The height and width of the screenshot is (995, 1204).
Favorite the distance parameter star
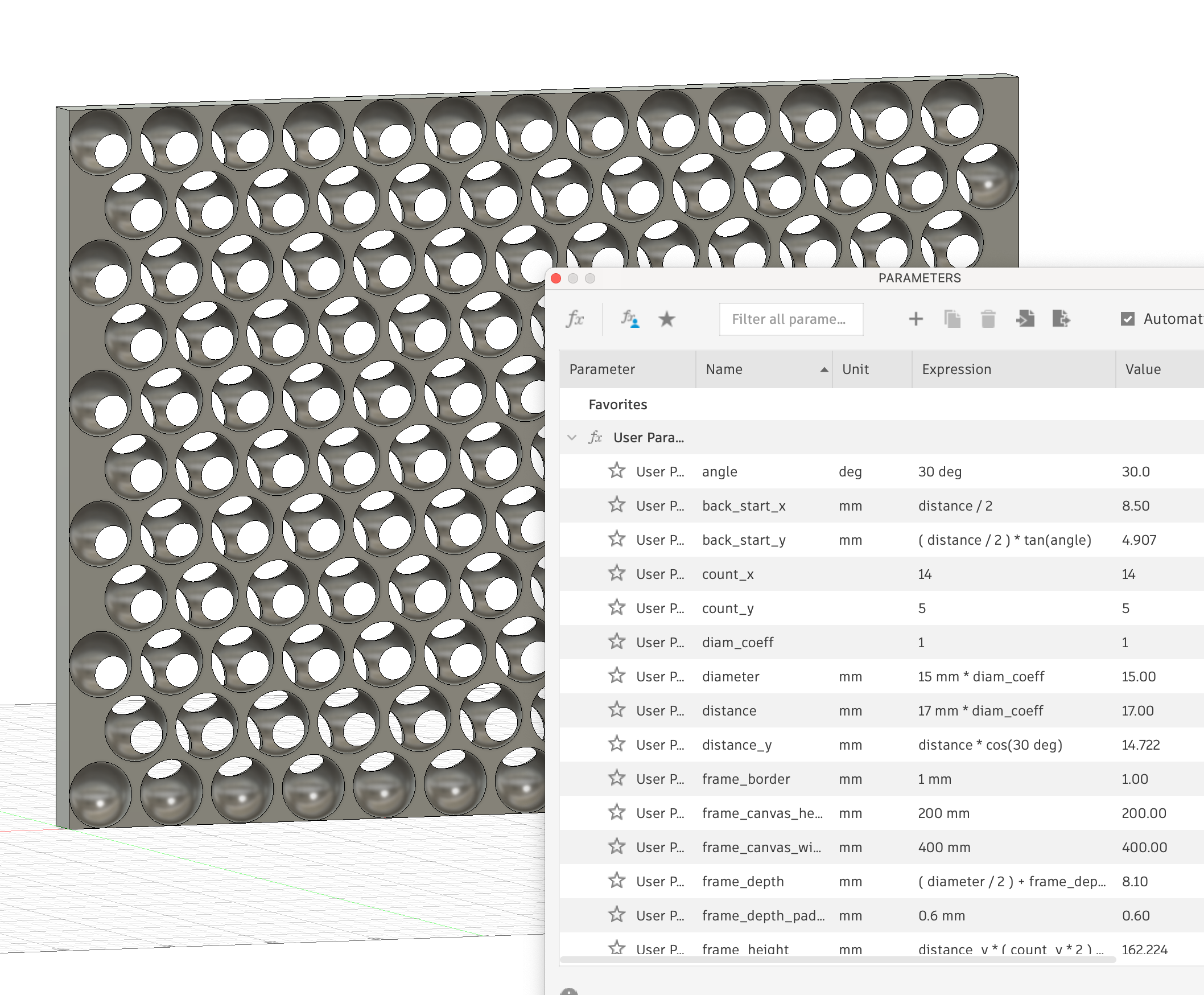[x=616, y=710]
